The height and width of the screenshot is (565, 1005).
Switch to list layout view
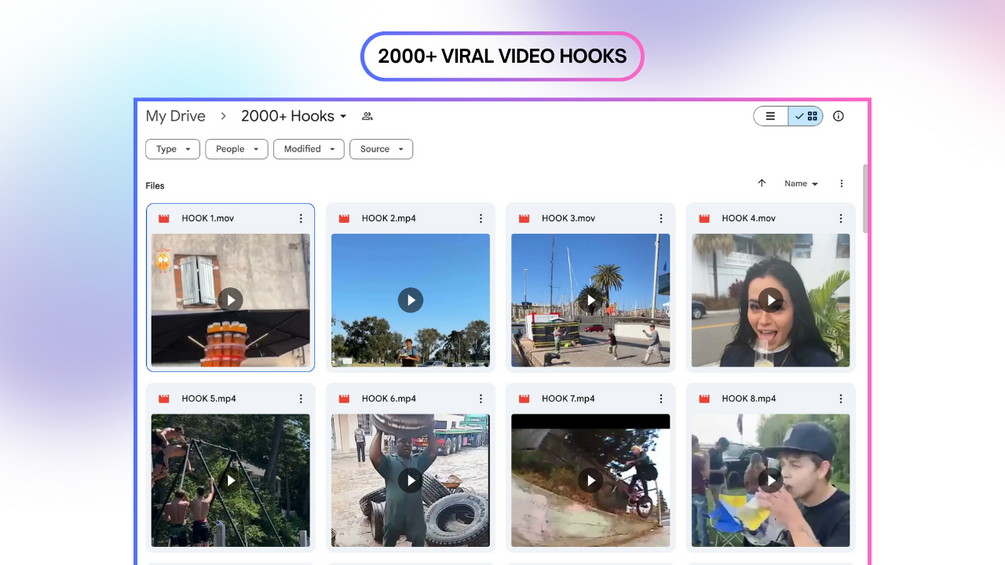point(770,116)
